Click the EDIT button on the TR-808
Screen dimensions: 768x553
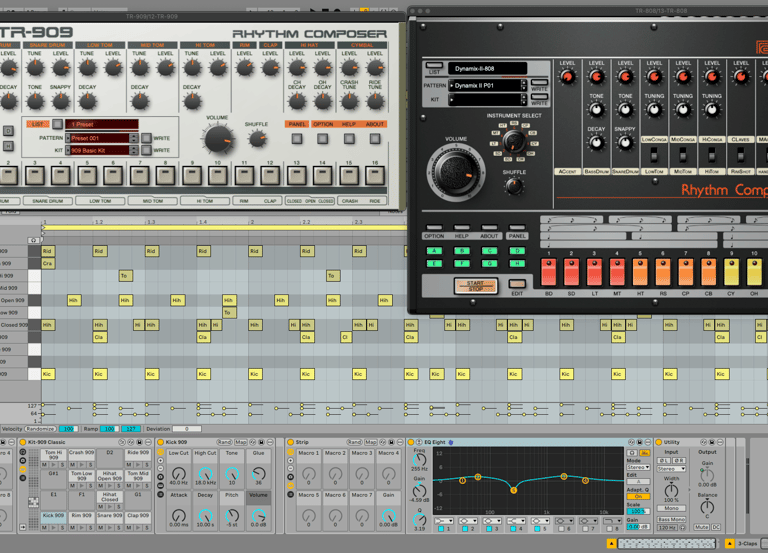pos(517,284)
